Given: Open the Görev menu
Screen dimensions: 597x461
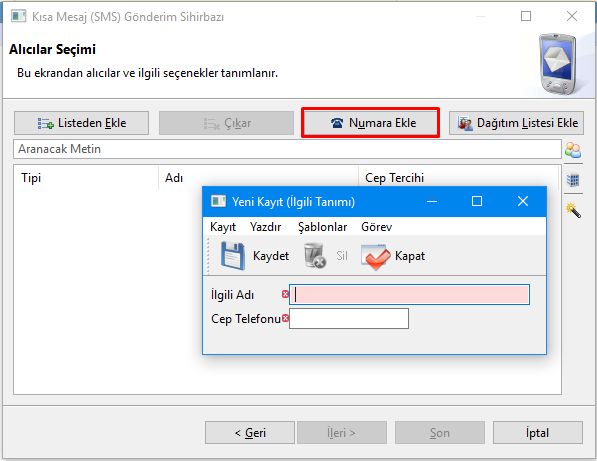Looking at the screenshot, I should tap(377, 227).
